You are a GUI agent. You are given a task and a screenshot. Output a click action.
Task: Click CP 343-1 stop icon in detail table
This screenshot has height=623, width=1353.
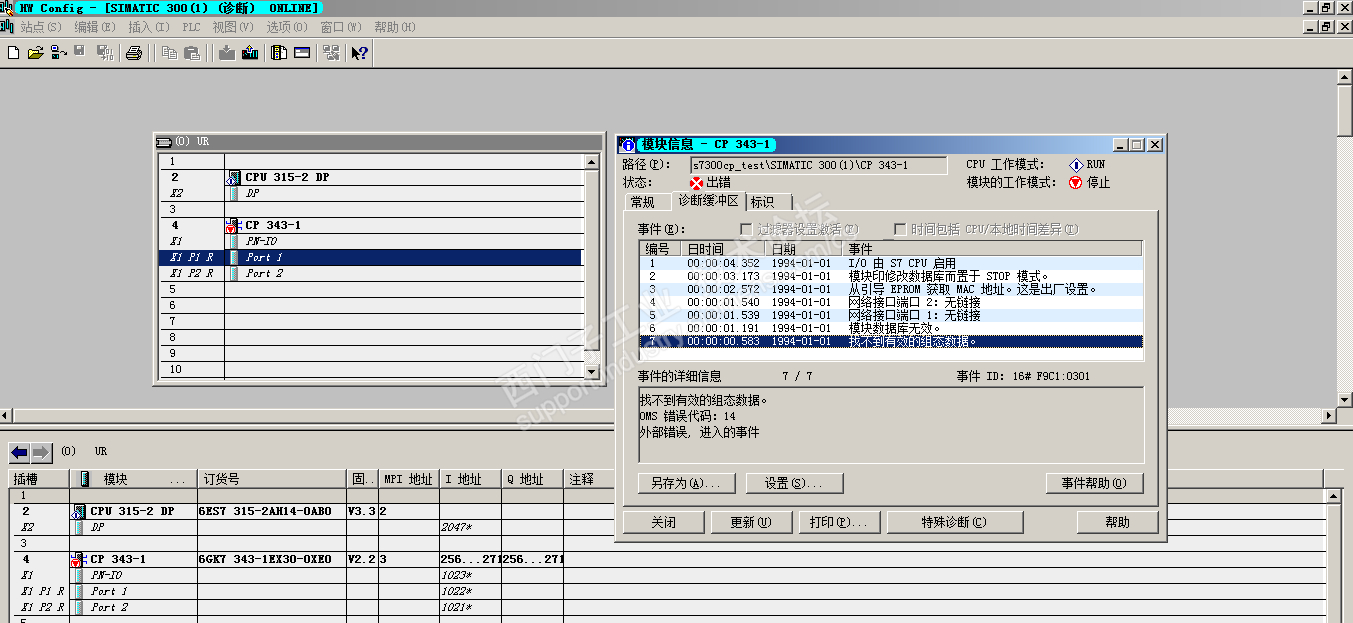[79, 559]
